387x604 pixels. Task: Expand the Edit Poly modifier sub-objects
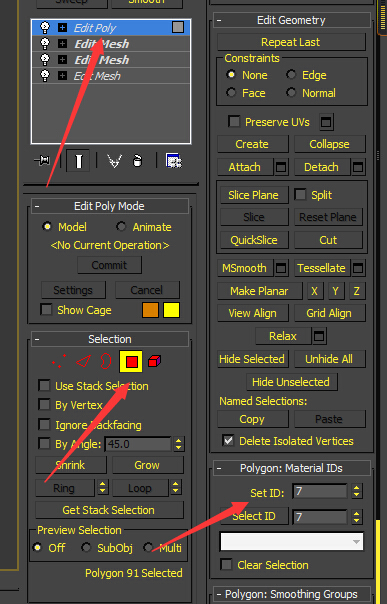pyautogui.click(x=62, y=28)
